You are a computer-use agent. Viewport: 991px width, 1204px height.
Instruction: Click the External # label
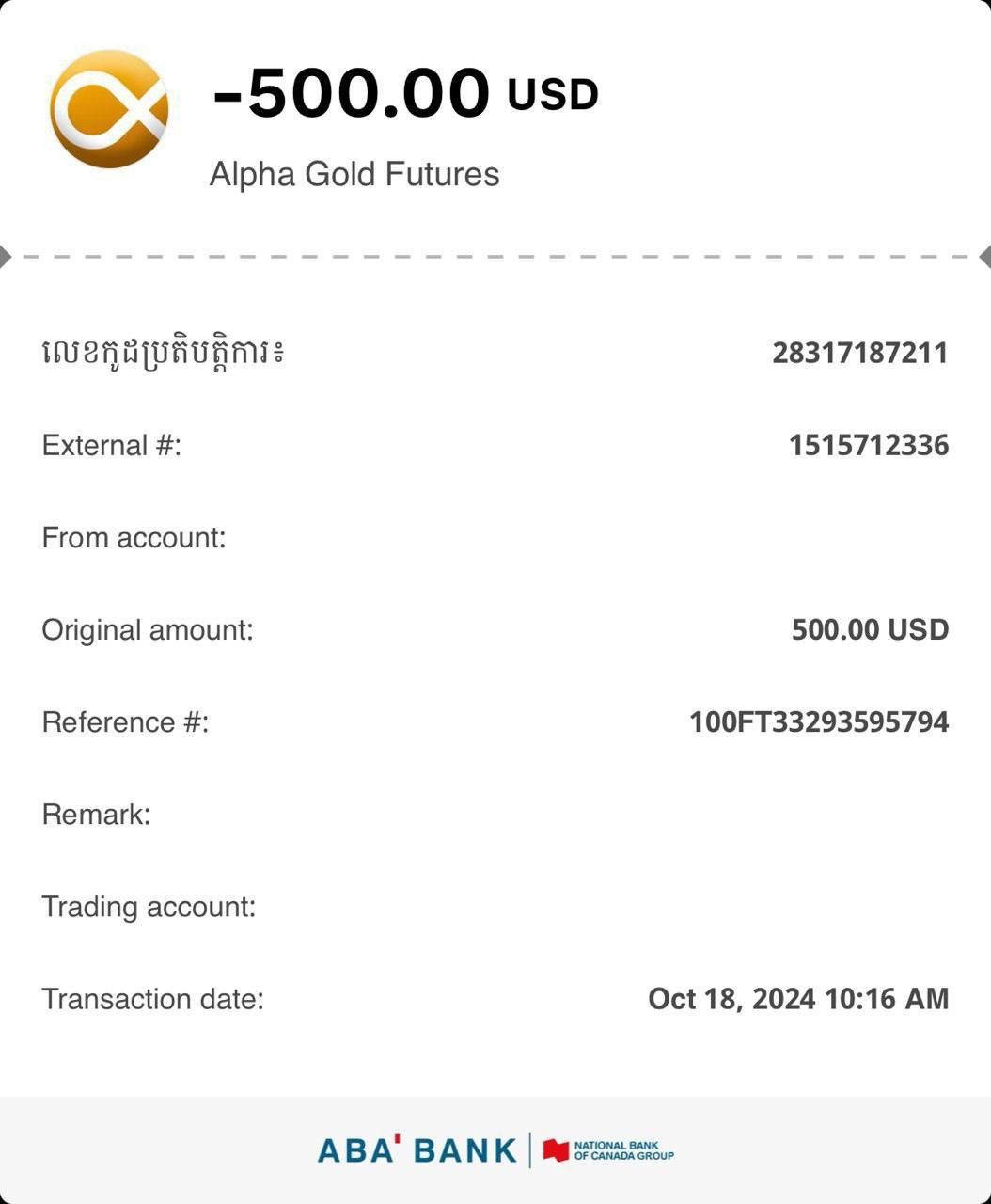coord(111,445)
